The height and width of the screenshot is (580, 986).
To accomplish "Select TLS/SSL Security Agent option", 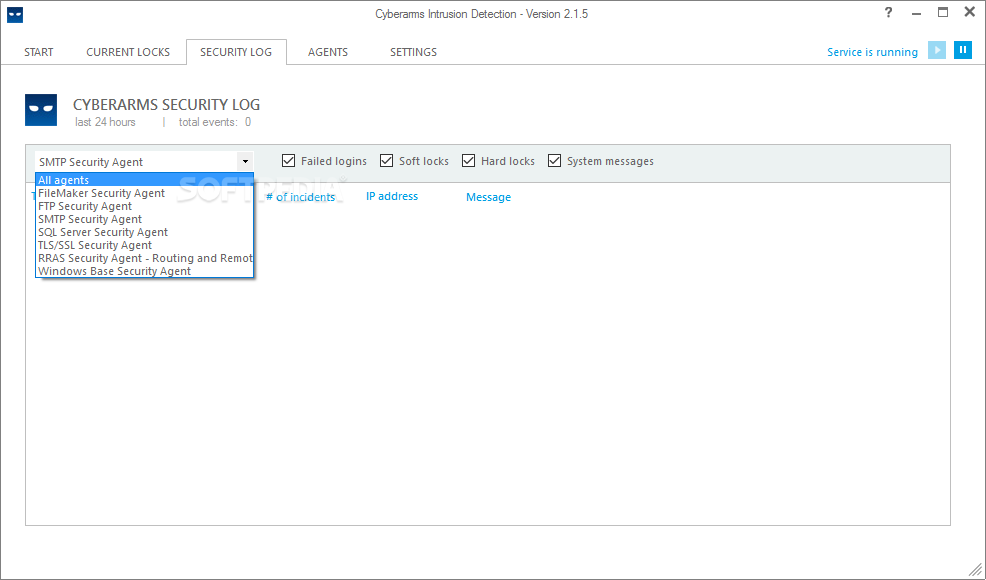I will pos(145,245).
